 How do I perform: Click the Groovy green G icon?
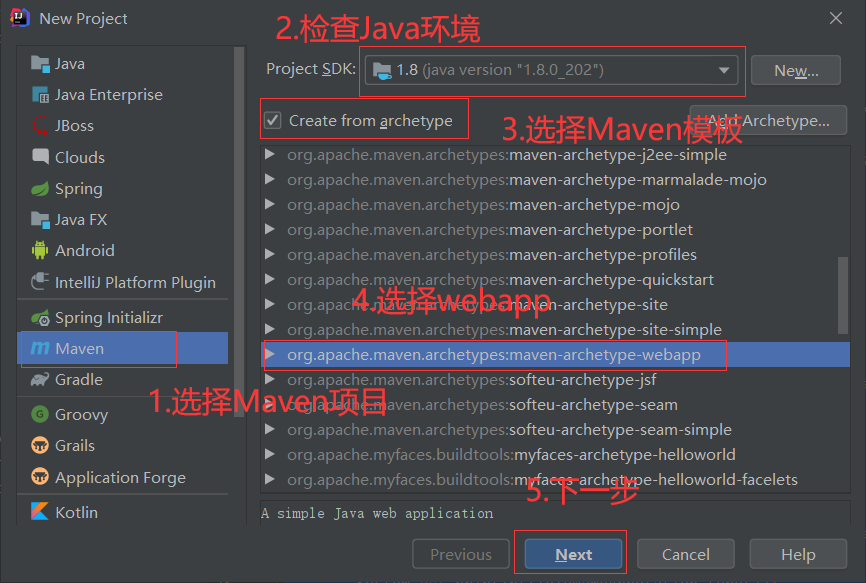click(40, 414)
